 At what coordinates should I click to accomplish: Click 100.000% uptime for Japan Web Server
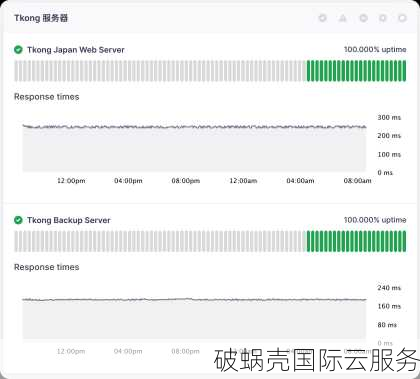coord(375,50)
